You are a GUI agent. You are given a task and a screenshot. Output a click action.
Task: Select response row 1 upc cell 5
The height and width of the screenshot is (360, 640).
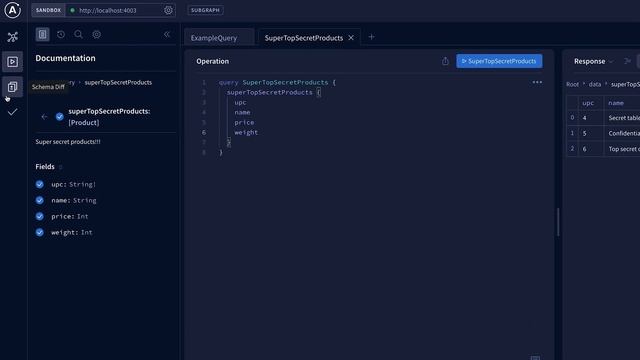591,133
